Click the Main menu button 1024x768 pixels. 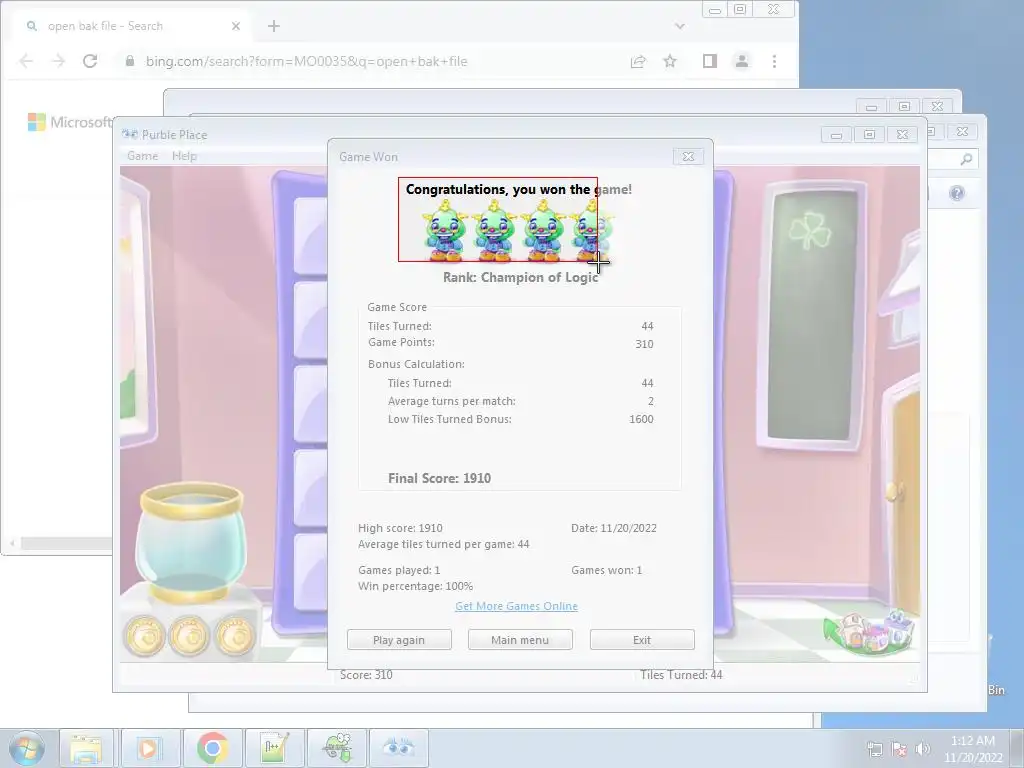(520, 640)
